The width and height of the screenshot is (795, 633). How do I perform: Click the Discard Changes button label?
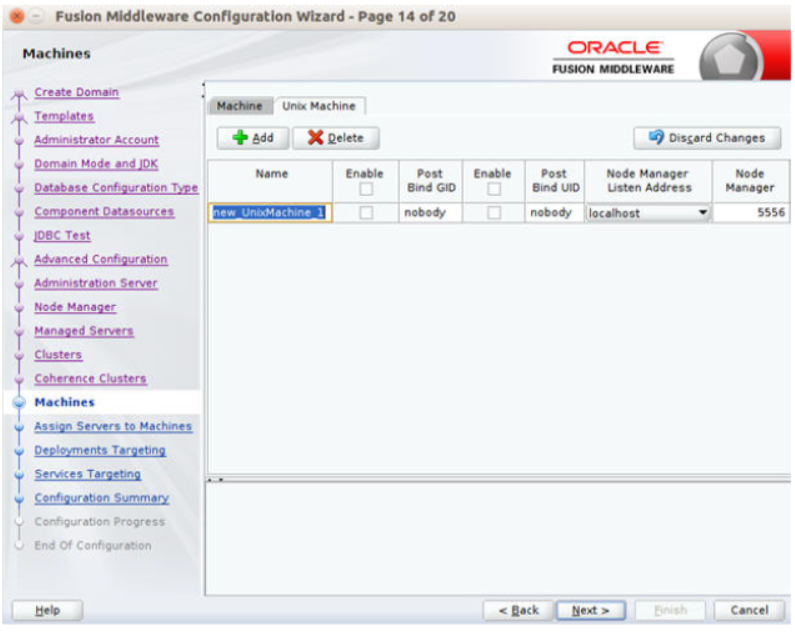click(x=716, y=138)
